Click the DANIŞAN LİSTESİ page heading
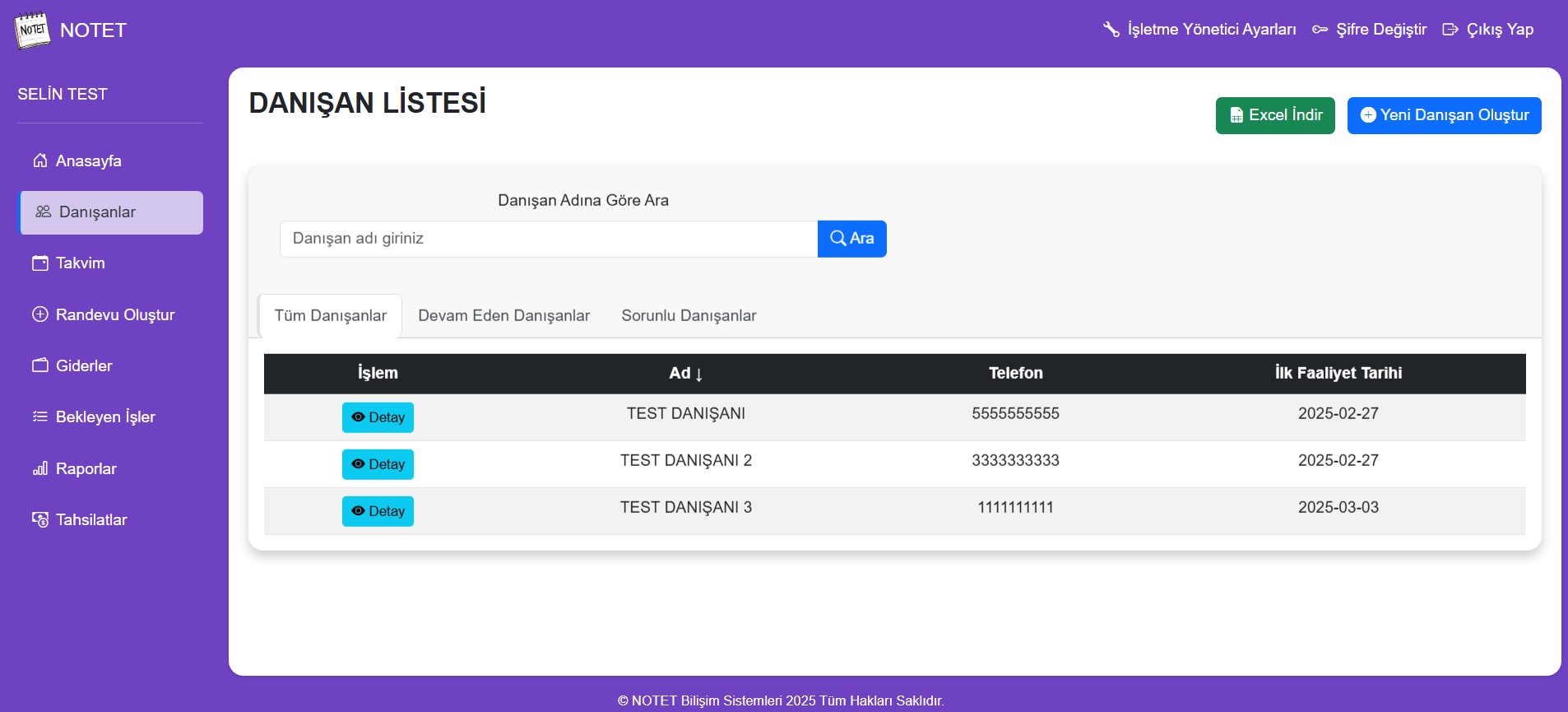The image size is (1568, 712). (x=368, y=103)
